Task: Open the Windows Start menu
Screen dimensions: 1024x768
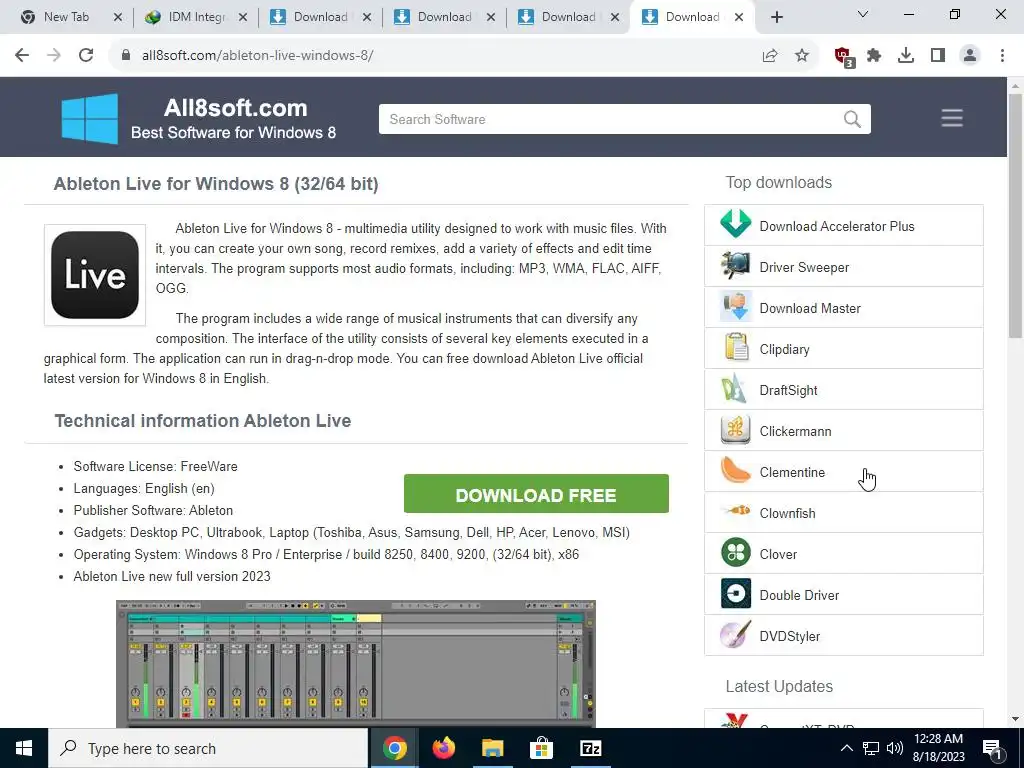Action: click(24, 748)
